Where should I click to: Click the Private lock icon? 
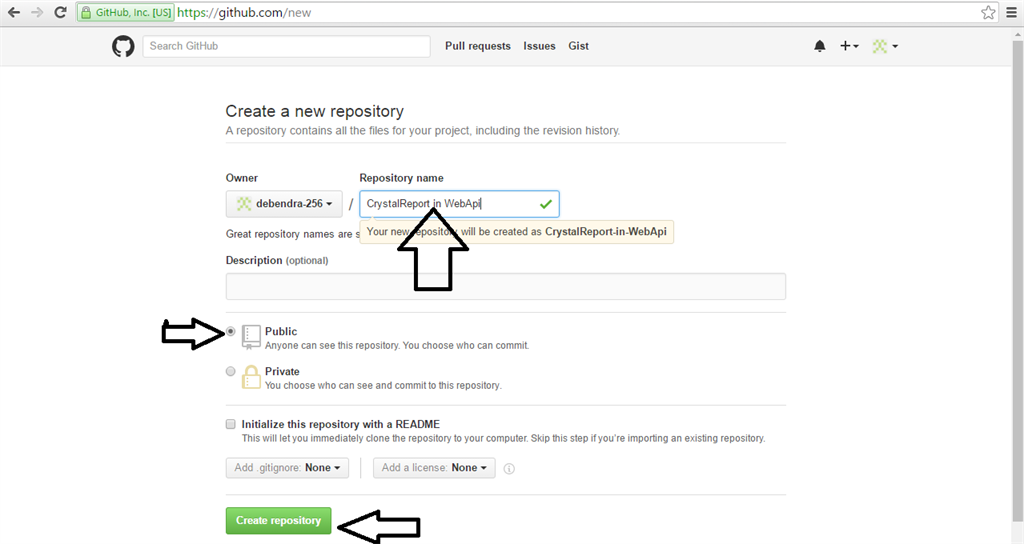click(x=251, y=377)
